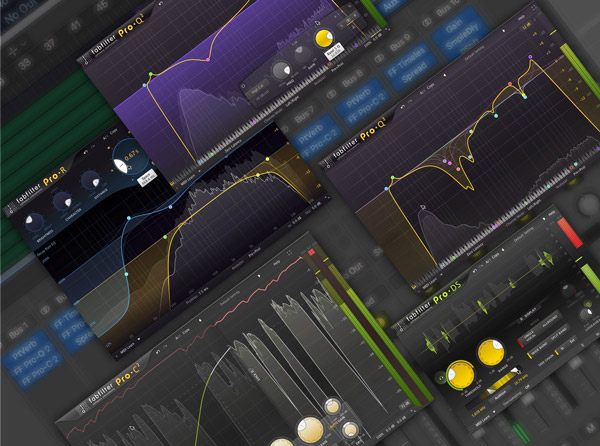Click the yellow gain knob in top Pro-Q 2
Viewport: 600px width, 446px height.
(325, 39)
